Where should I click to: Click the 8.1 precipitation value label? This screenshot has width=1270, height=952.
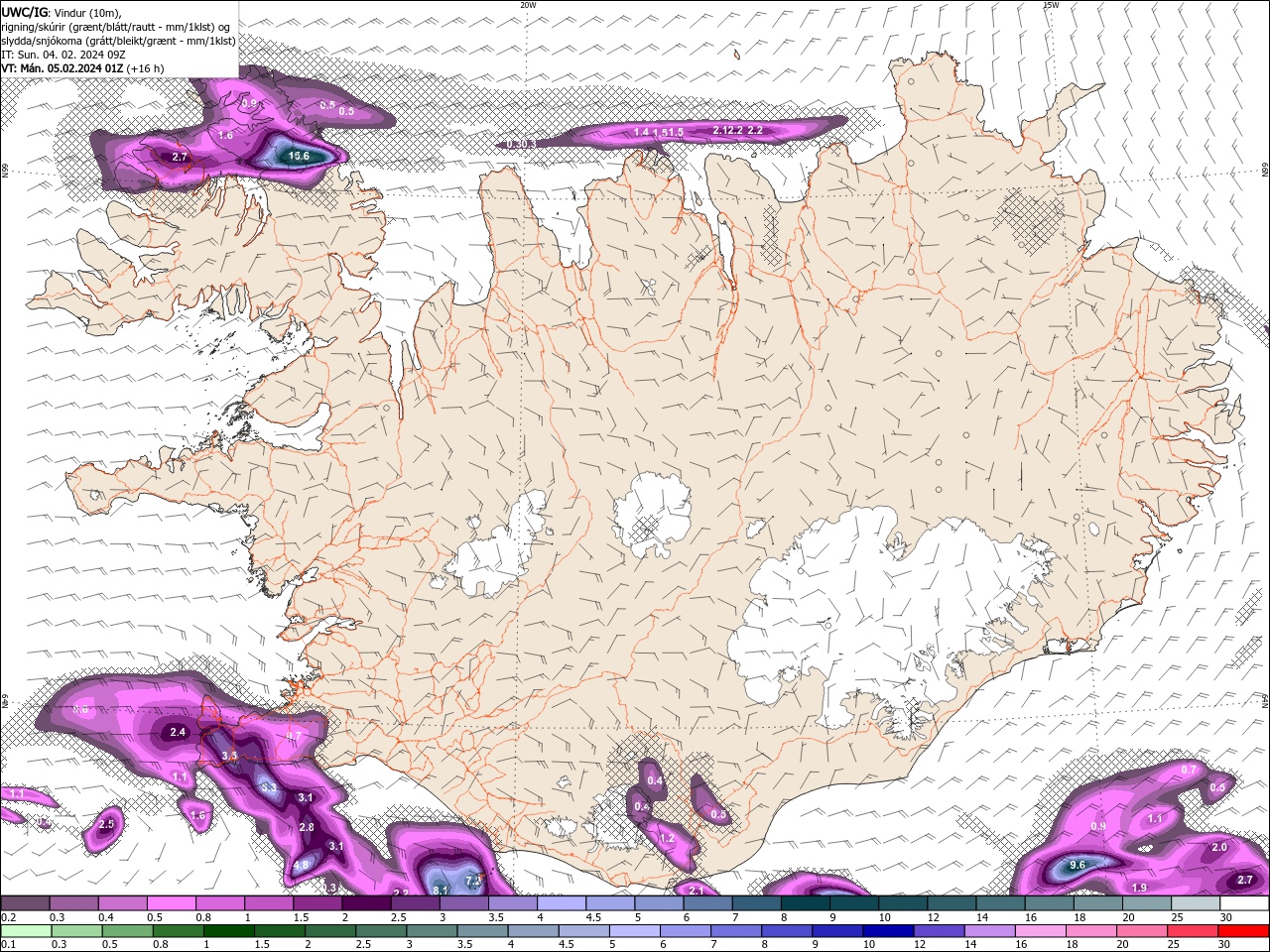(x=443, y=891)
